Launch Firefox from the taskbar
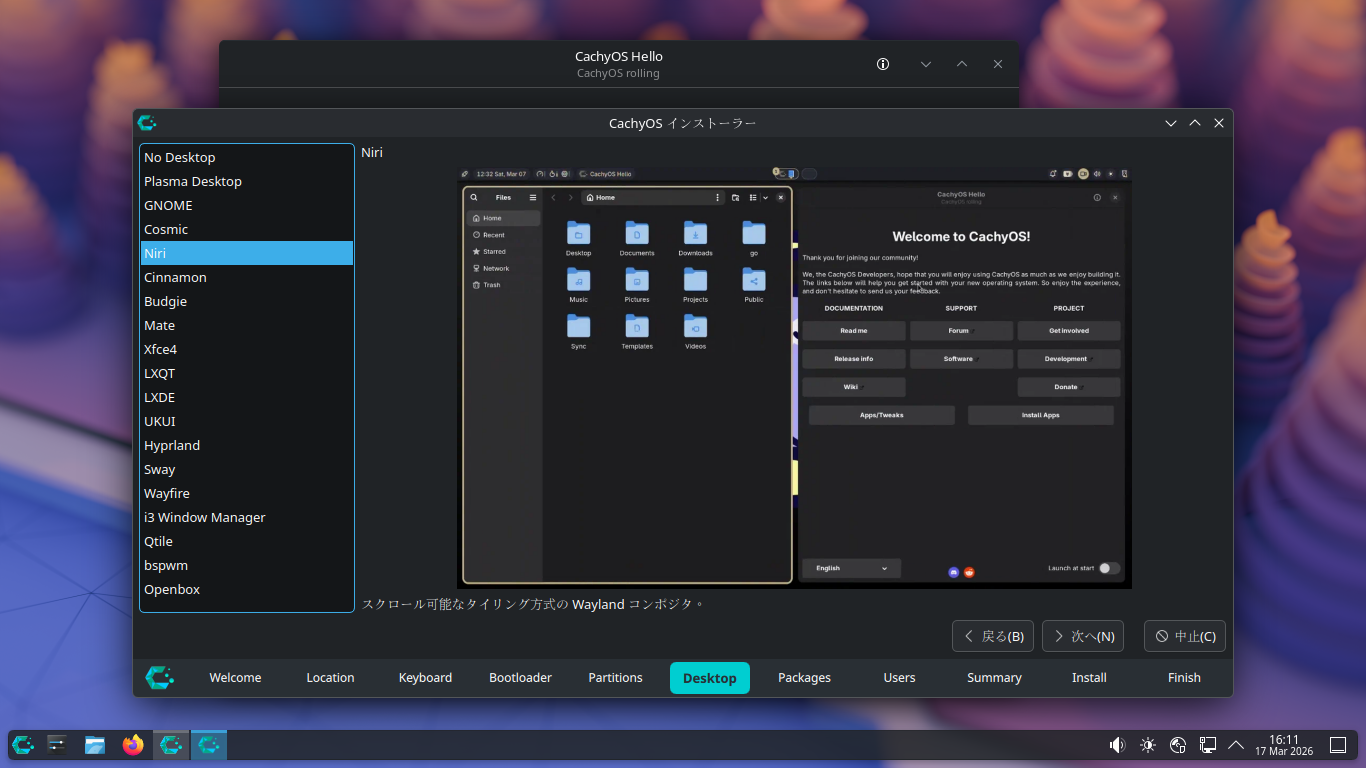Image resolution: width=1366 pixels, height=768 pixels. [133, 745]
